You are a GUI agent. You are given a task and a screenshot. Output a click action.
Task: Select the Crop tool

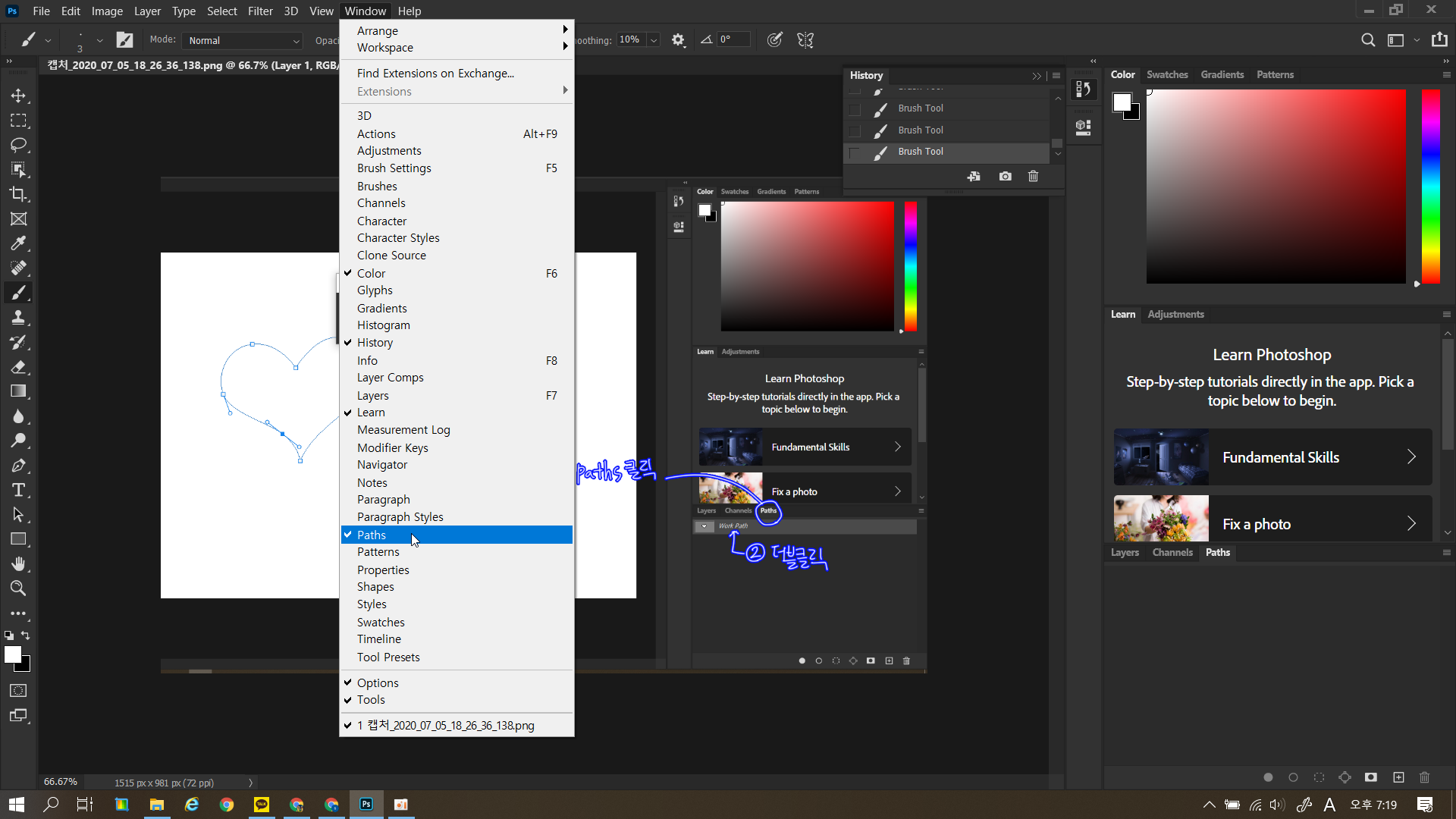click(18, 194)
